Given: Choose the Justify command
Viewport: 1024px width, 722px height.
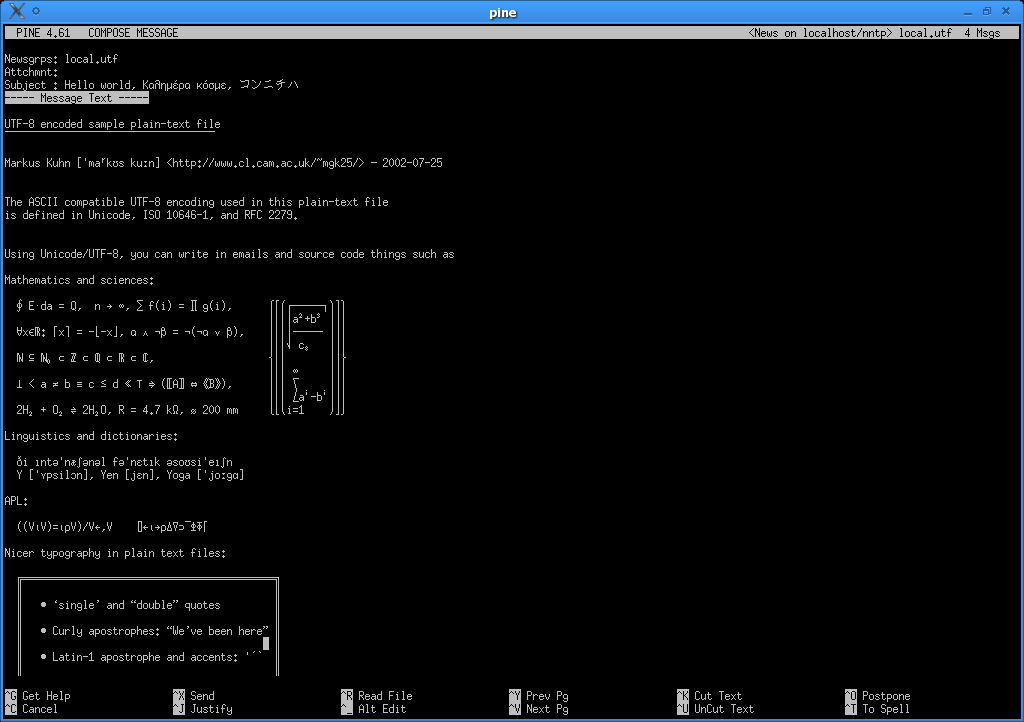Looking at the screenshot, I should click(202, 709).
